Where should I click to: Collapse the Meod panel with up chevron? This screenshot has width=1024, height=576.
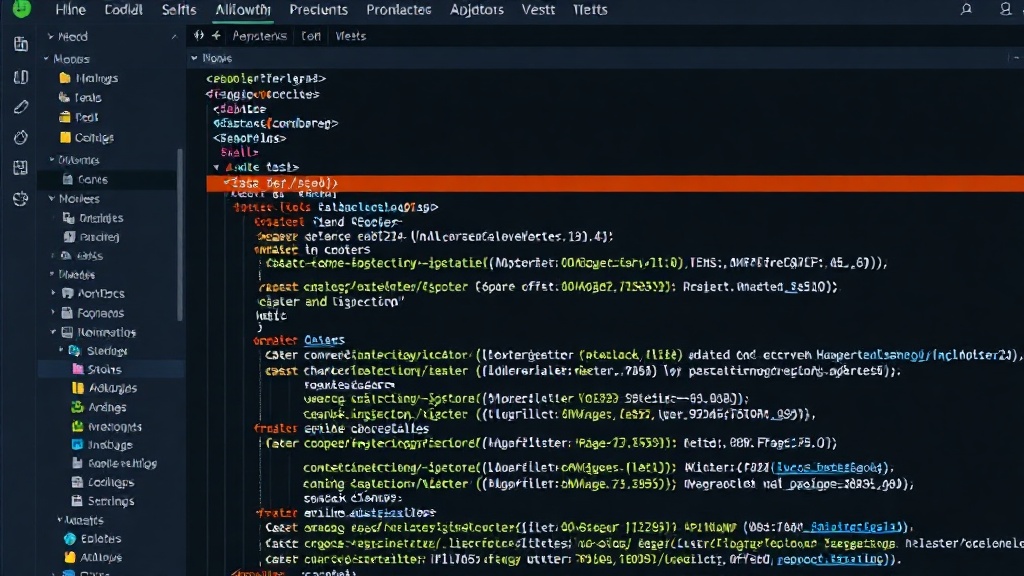[174, 37]
